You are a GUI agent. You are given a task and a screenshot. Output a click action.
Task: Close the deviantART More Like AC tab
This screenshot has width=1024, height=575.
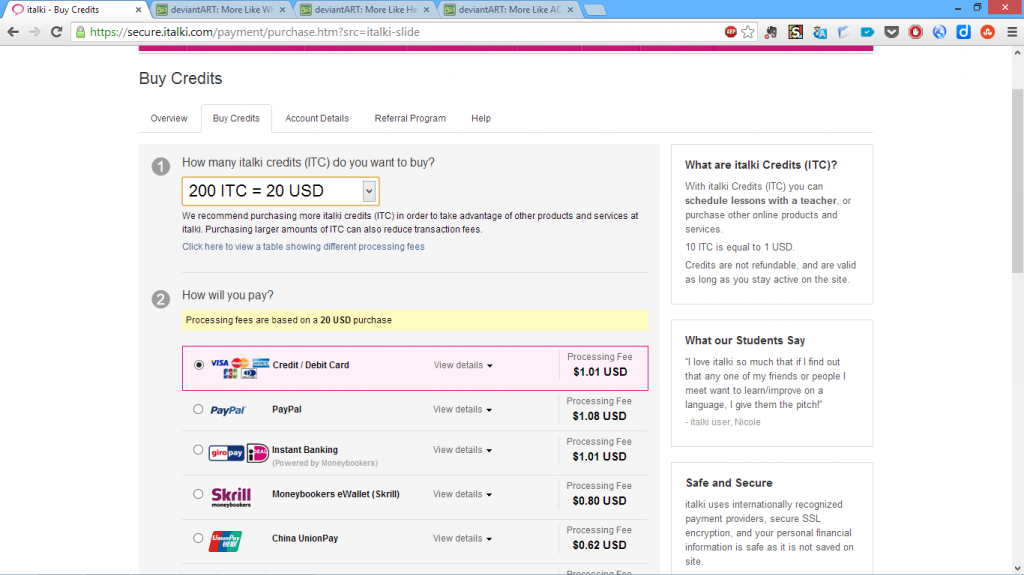570,10
